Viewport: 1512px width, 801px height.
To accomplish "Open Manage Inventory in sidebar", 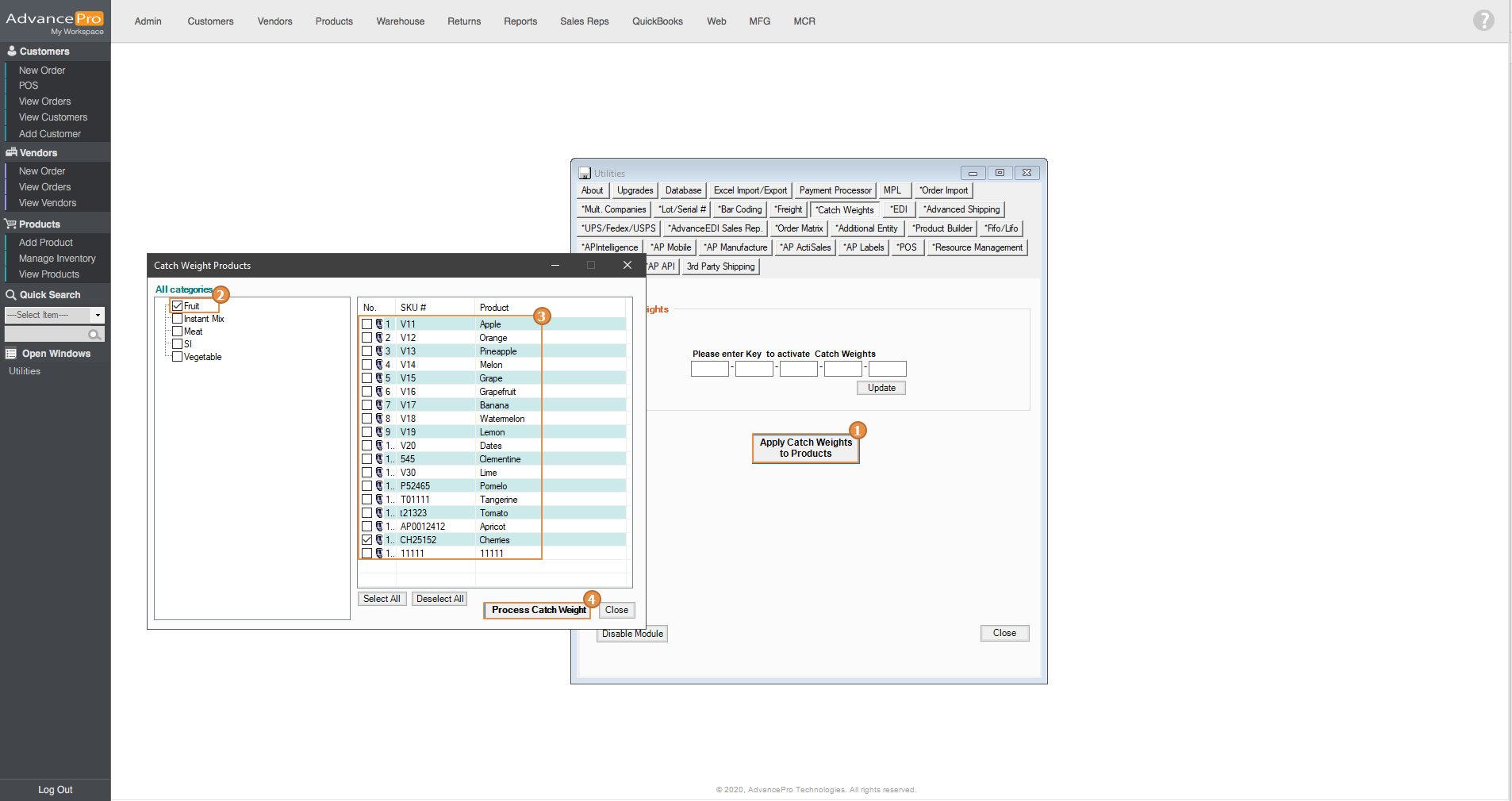I will (x=57, y=259).
